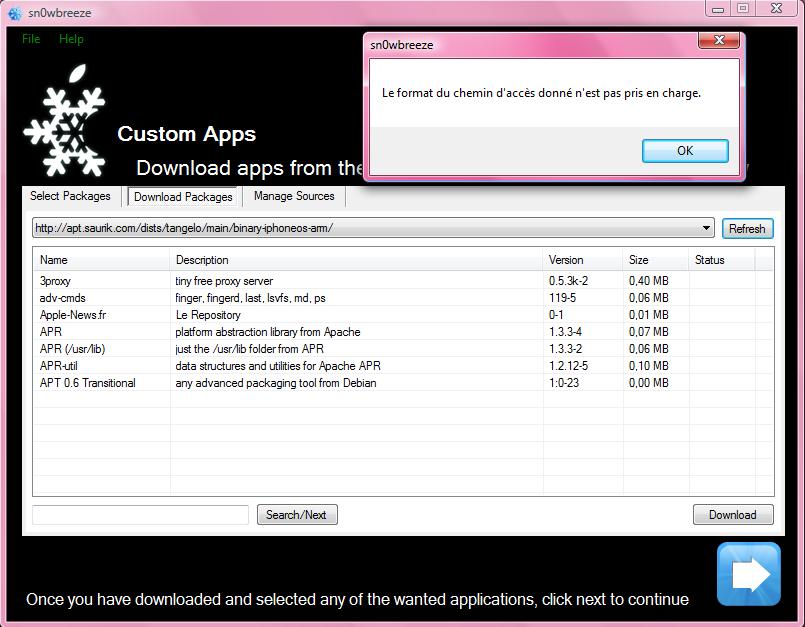Viewport: 805px width, 627px height.
Task: Click 'any advanced packaging tool from Debian'
Action: (x=276, y=383)
